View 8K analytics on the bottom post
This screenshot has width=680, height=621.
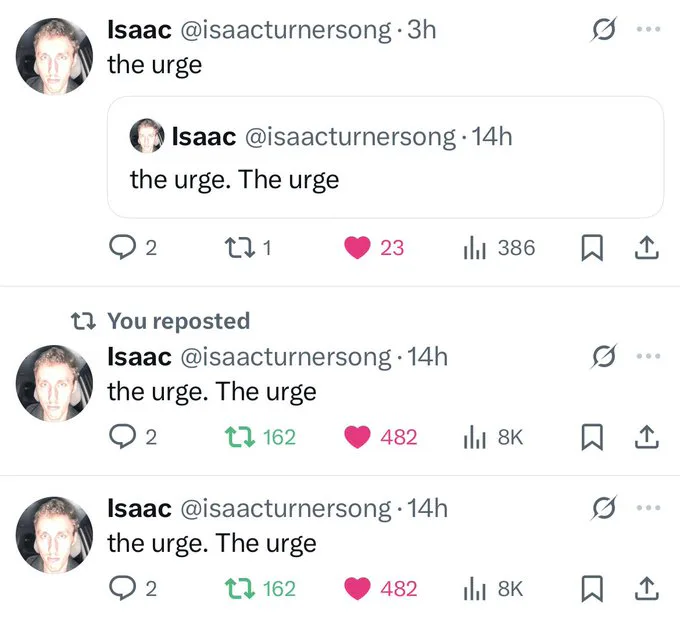point(494,588)
